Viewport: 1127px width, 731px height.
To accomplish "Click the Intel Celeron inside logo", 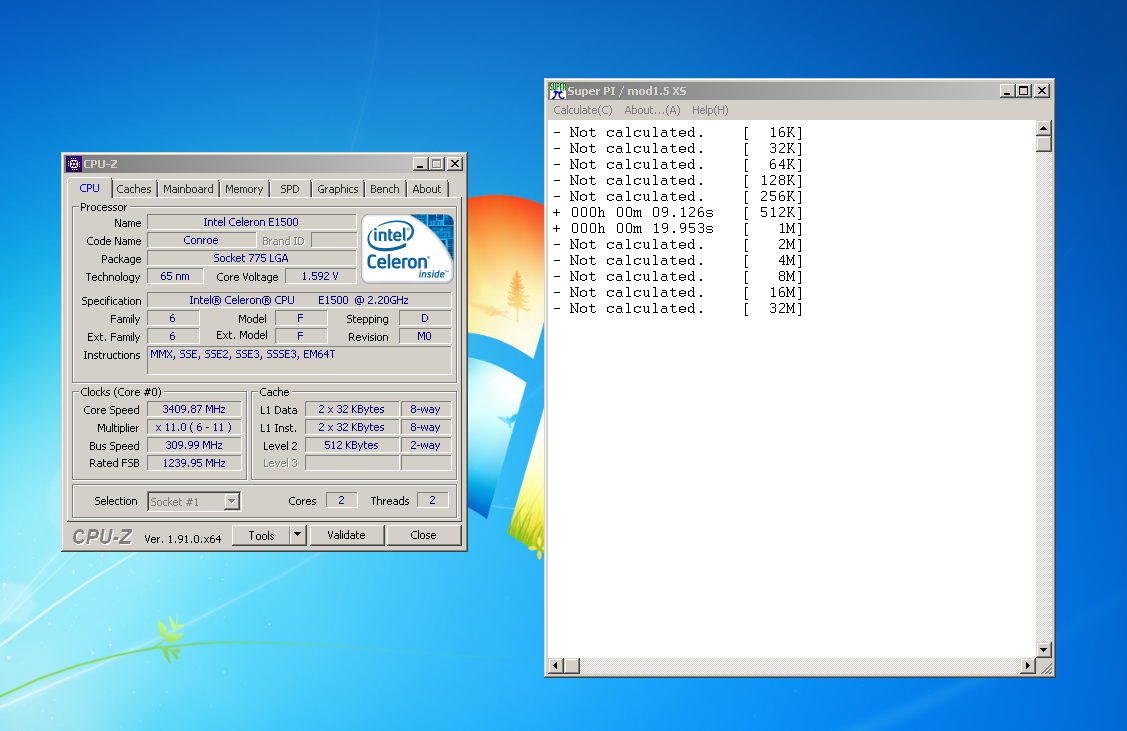I will click(x=408, y=248).
